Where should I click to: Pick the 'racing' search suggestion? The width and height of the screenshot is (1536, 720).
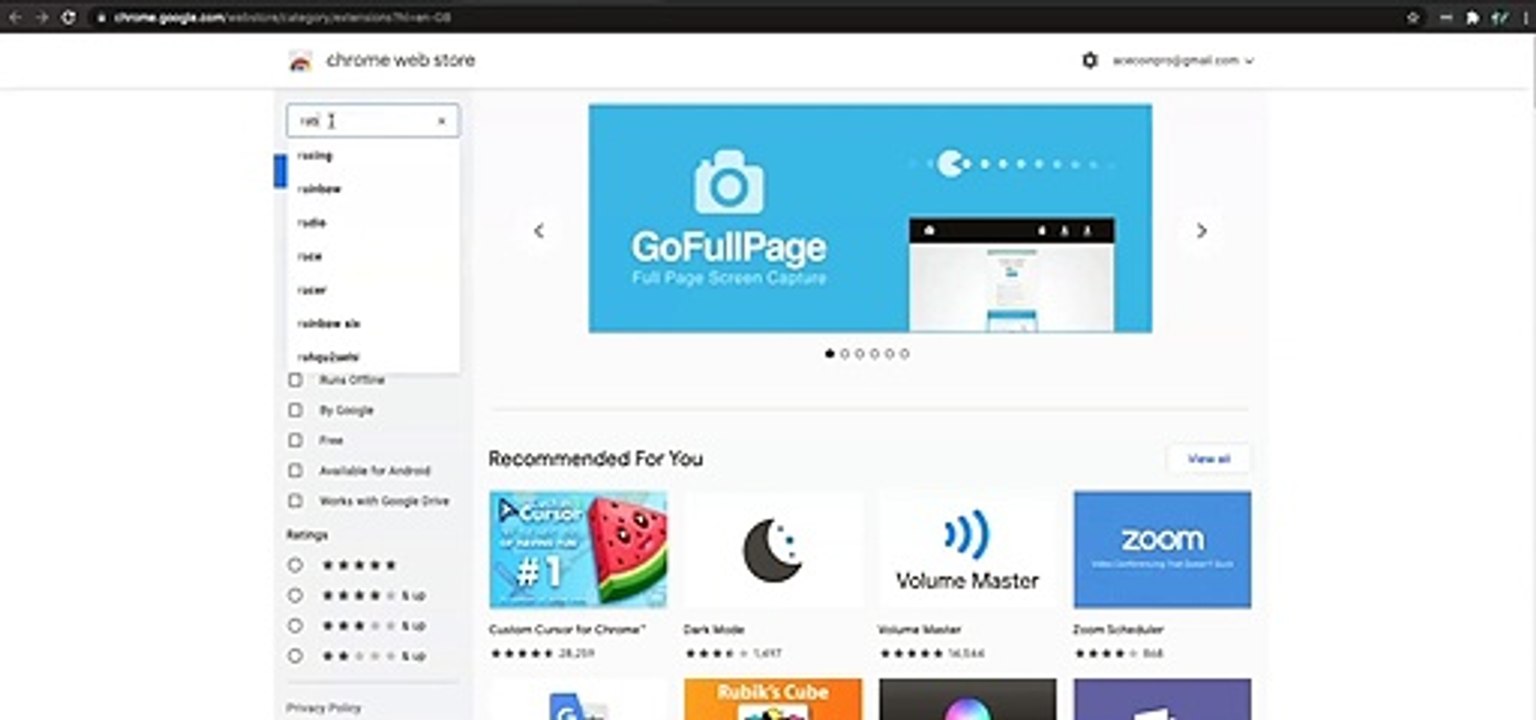click(x=373, y=155)
